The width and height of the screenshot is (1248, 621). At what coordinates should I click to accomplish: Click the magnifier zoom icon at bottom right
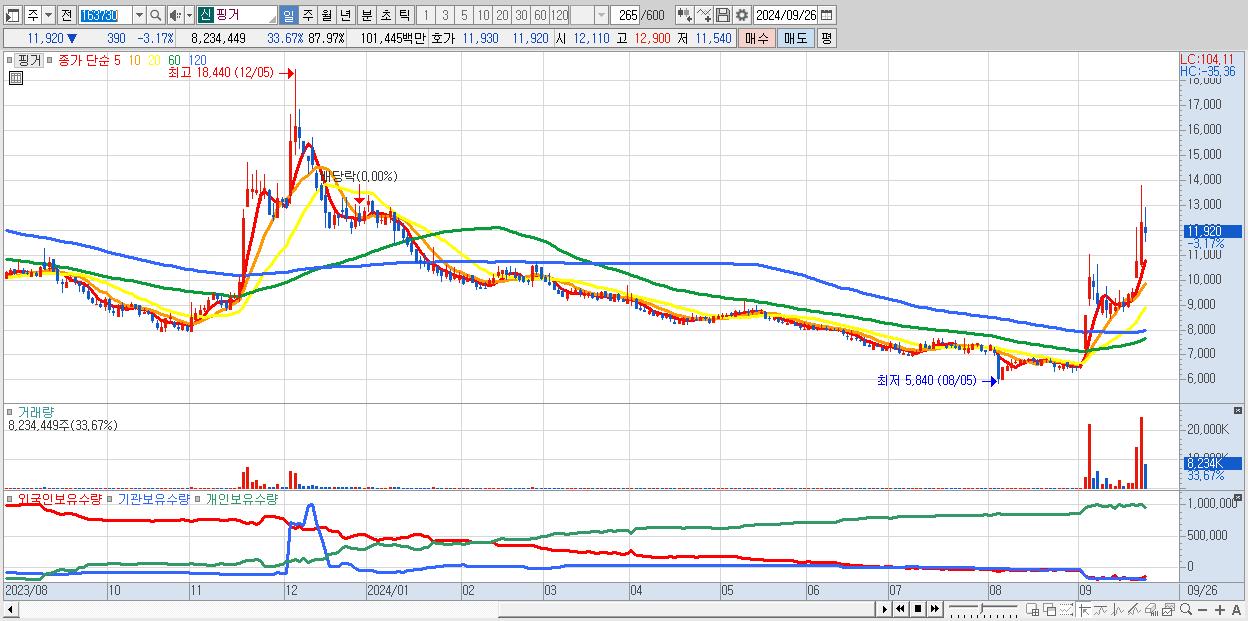(1185, 609)
